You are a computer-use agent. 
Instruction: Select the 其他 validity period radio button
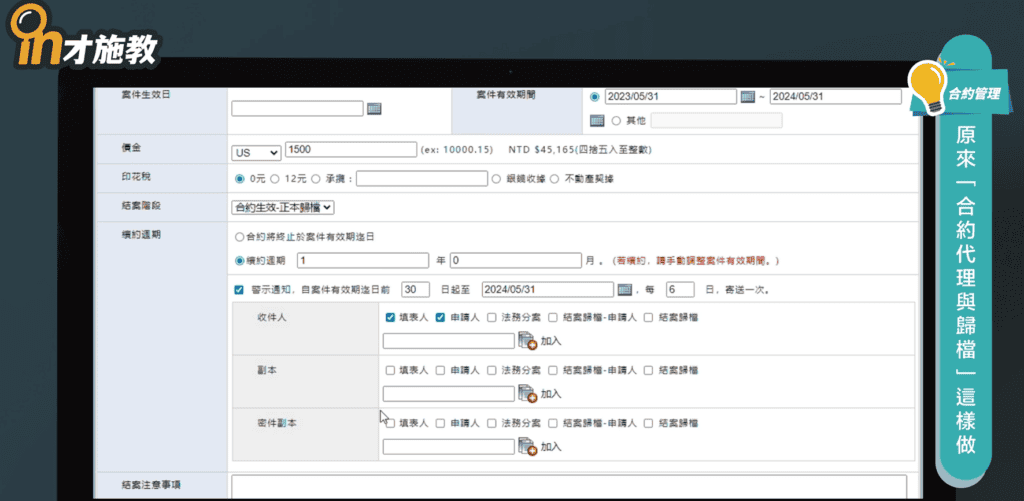click(616, 121)
